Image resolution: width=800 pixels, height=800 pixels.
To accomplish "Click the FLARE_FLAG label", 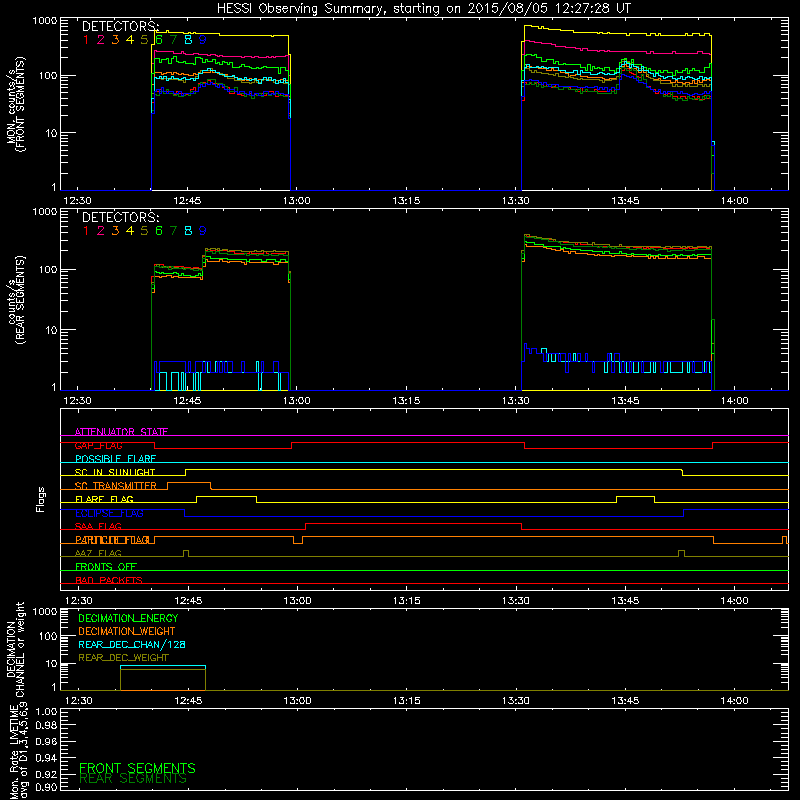I will [x=104, y=499].
